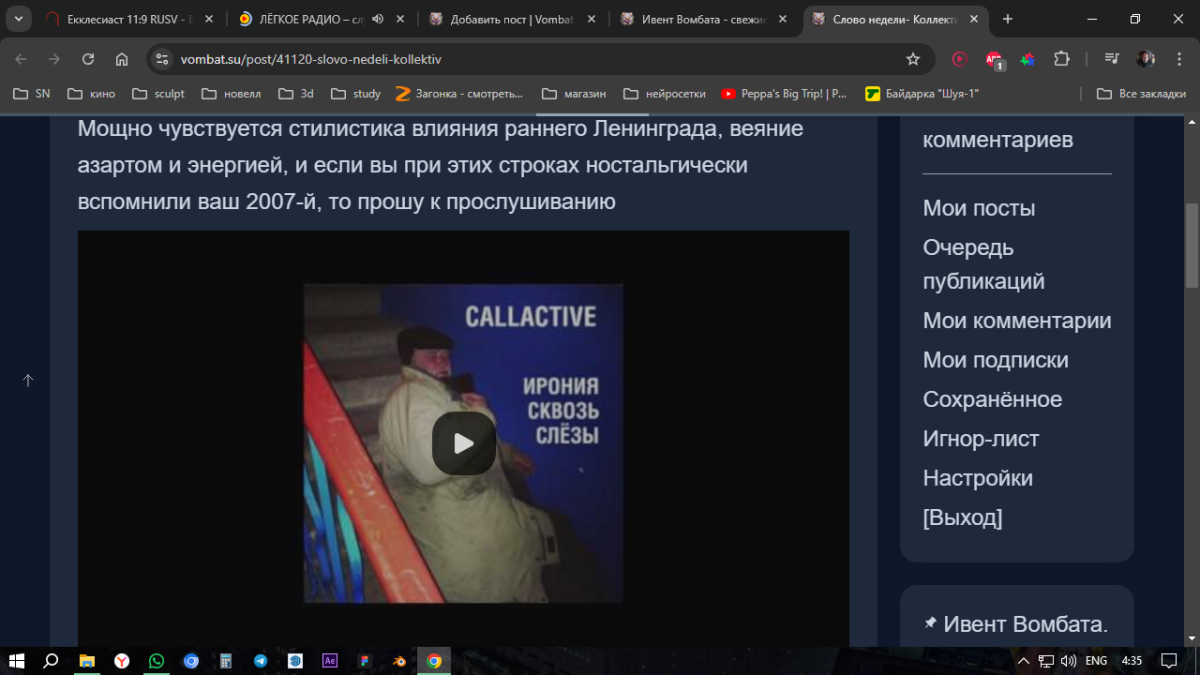This screenshot has height=675, width=1200.
Task: Open Мои комментарии link
Action: click(x=1017, y=321)
